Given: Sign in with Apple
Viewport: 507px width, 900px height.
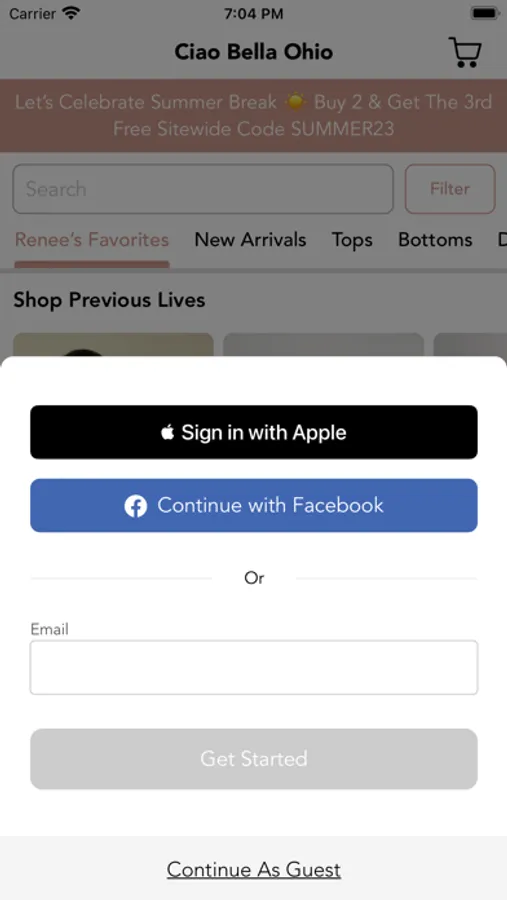Looking at the screenshot, I should tap(254, 432).
